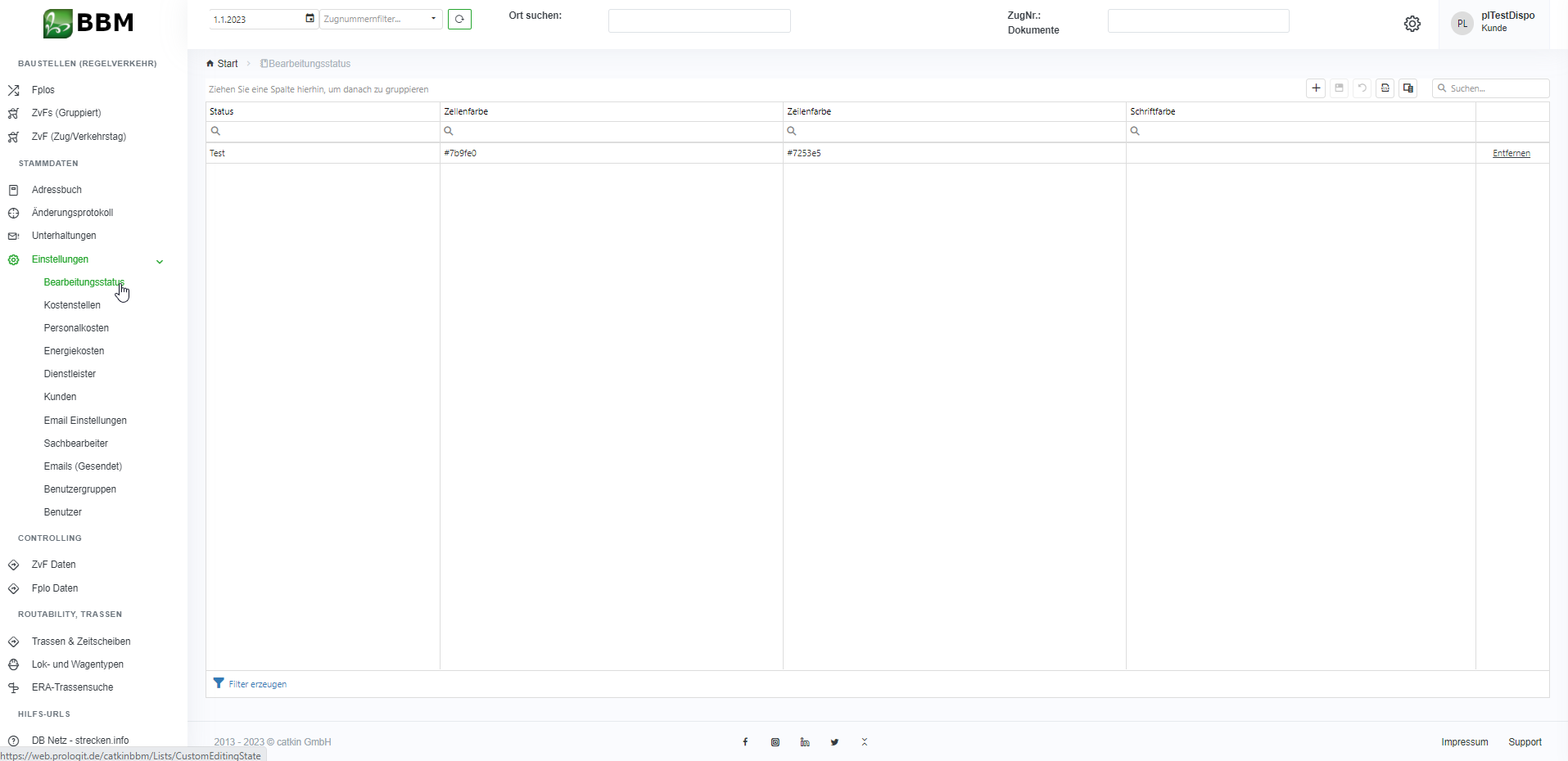Click the Filter erzeugen funnel icon
The width and height of the screenshot is (1568, 761).
coord(219,683)
